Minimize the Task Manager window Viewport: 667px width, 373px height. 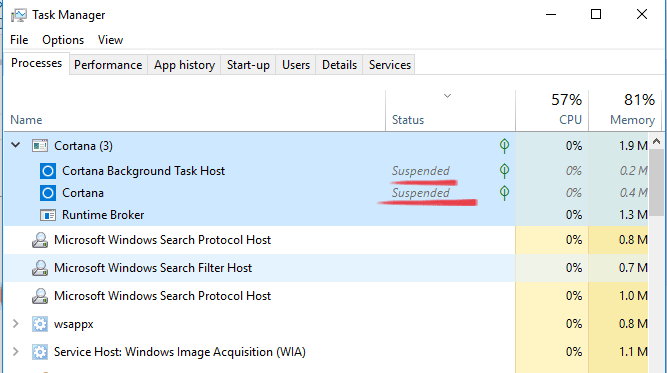click(551, 14)
